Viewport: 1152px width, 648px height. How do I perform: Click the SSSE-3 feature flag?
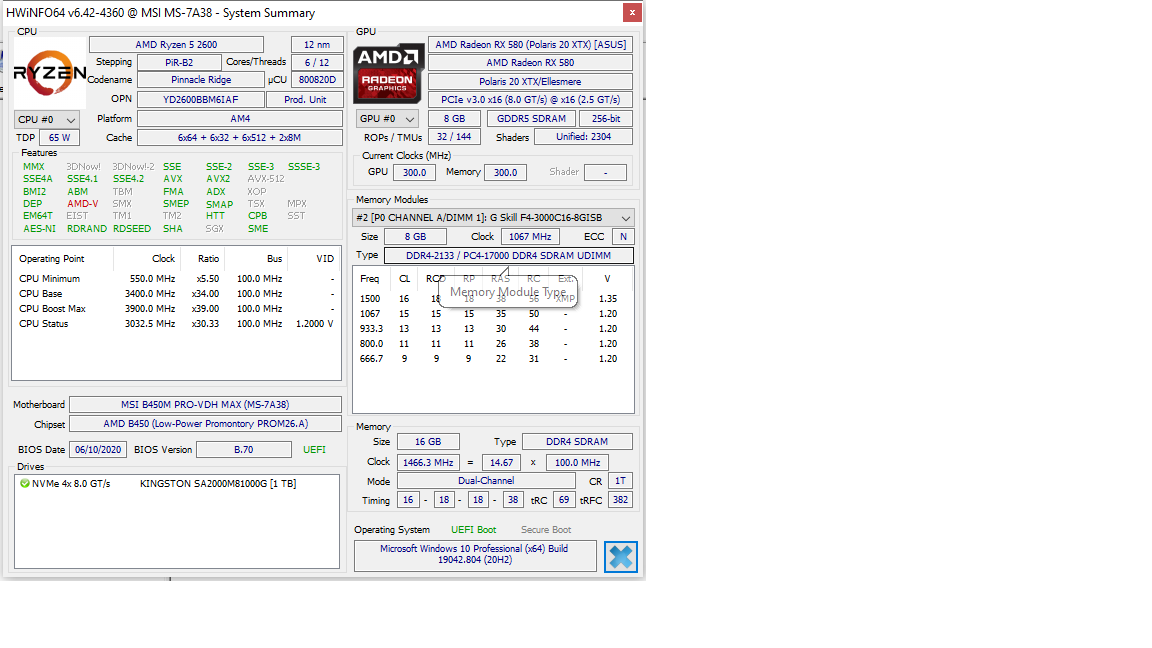(x=304, y=167)
